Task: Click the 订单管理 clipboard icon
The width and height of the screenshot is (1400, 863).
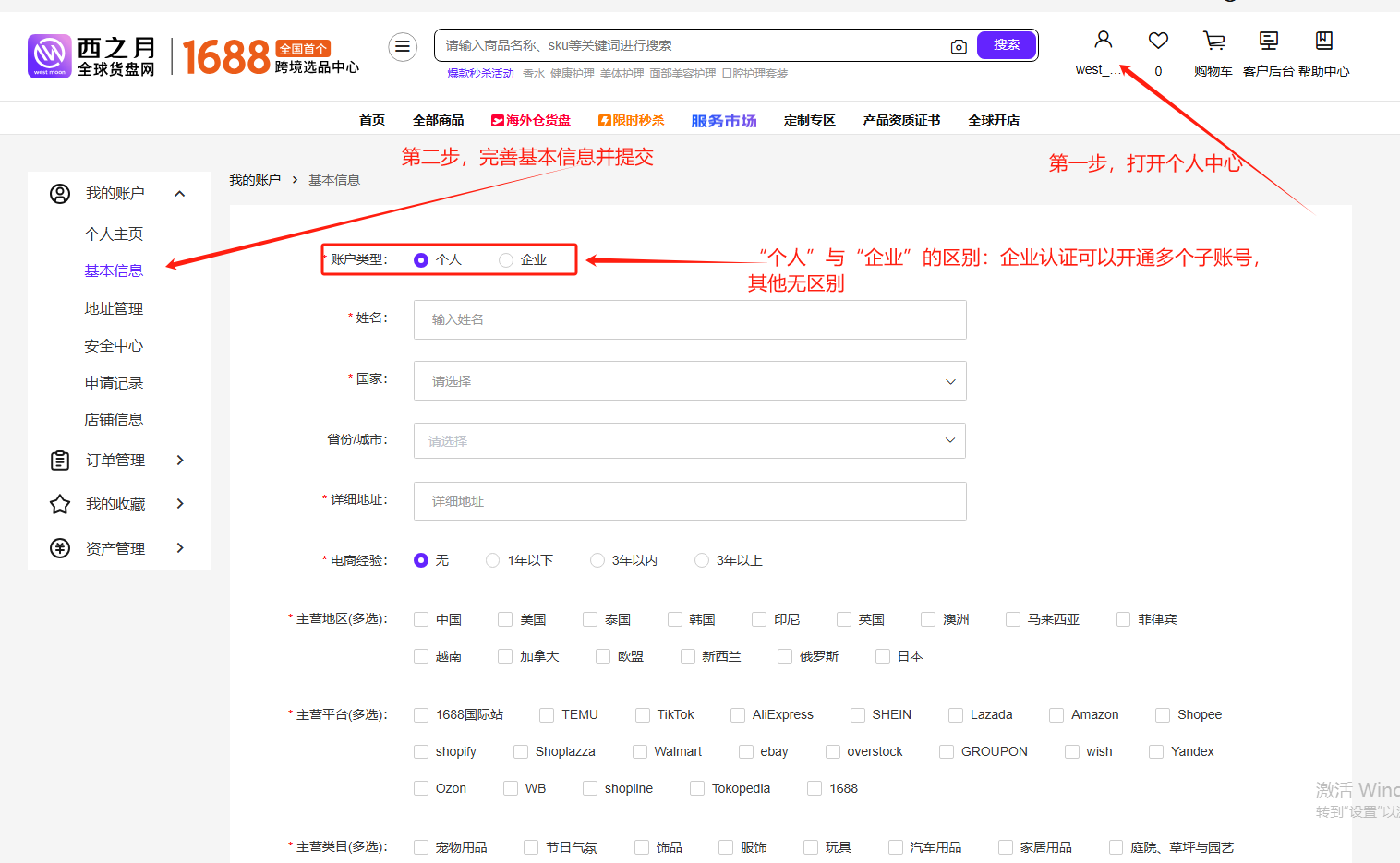Action: (60, 460)
